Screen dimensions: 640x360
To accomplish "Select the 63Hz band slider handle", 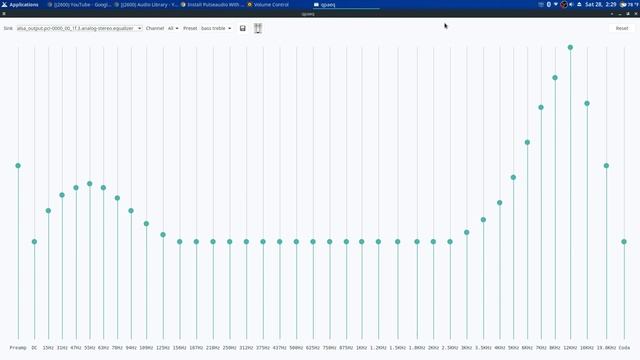I will [x=103, y=188].
